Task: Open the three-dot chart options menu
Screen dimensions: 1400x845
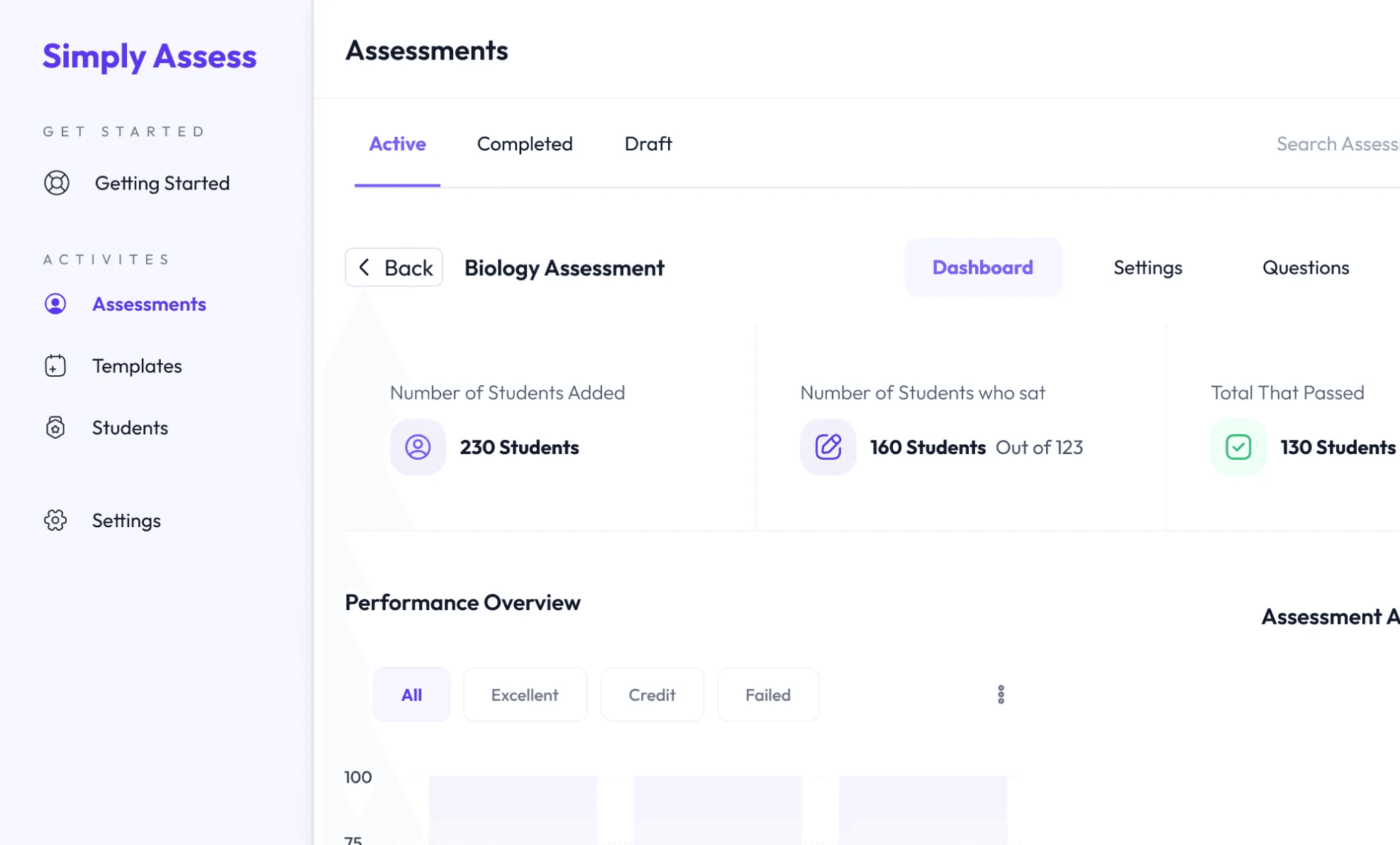Action: [x=1001, y=695]
